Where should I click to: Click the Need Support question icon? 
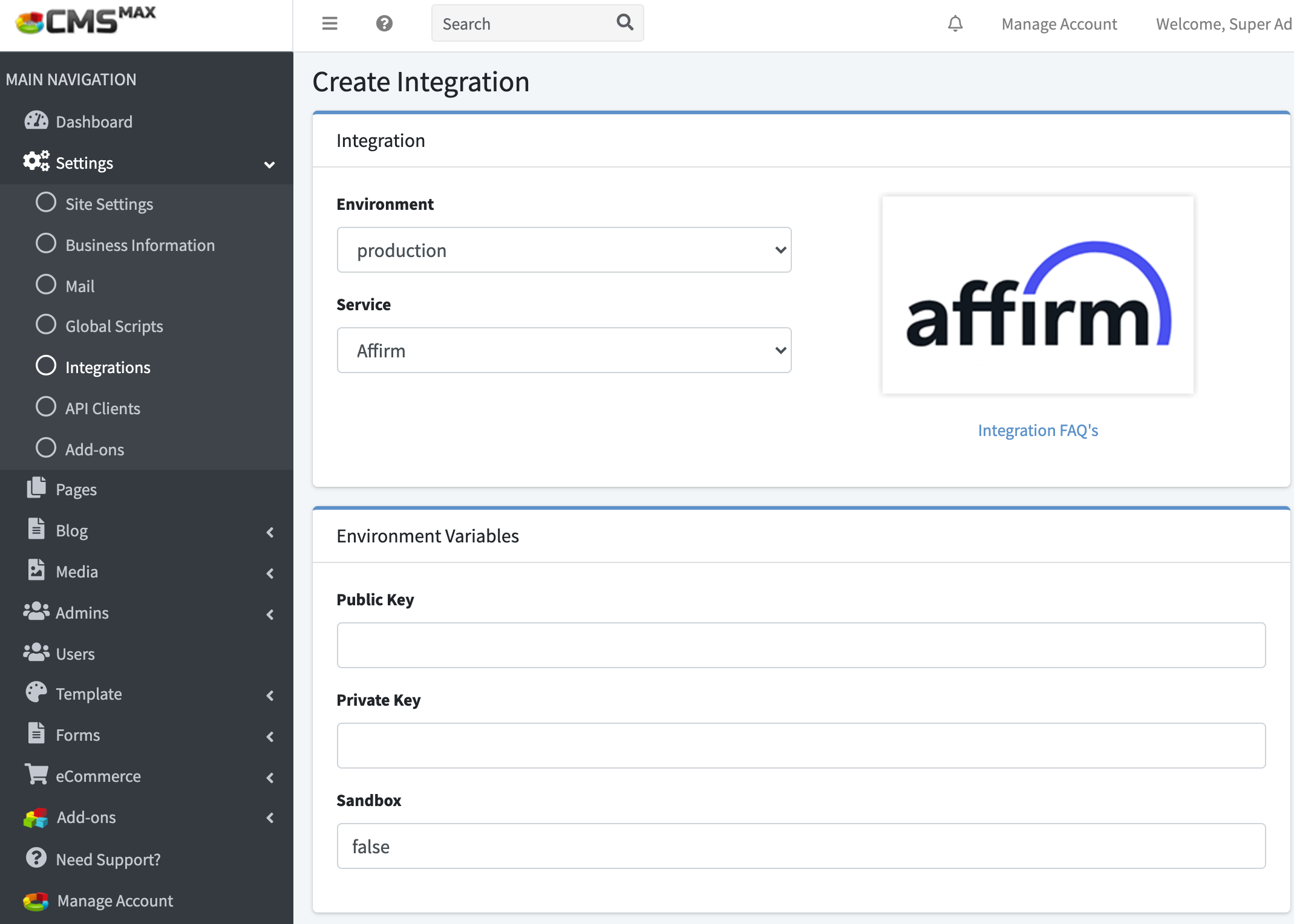36,858
